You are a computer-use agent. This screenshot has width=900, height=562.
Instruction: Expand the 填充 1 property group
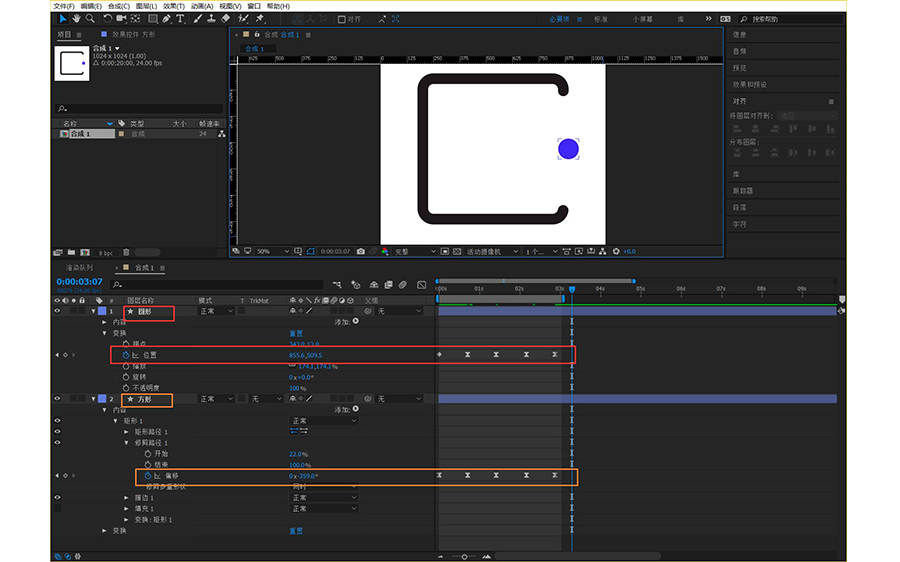point(126,508)
